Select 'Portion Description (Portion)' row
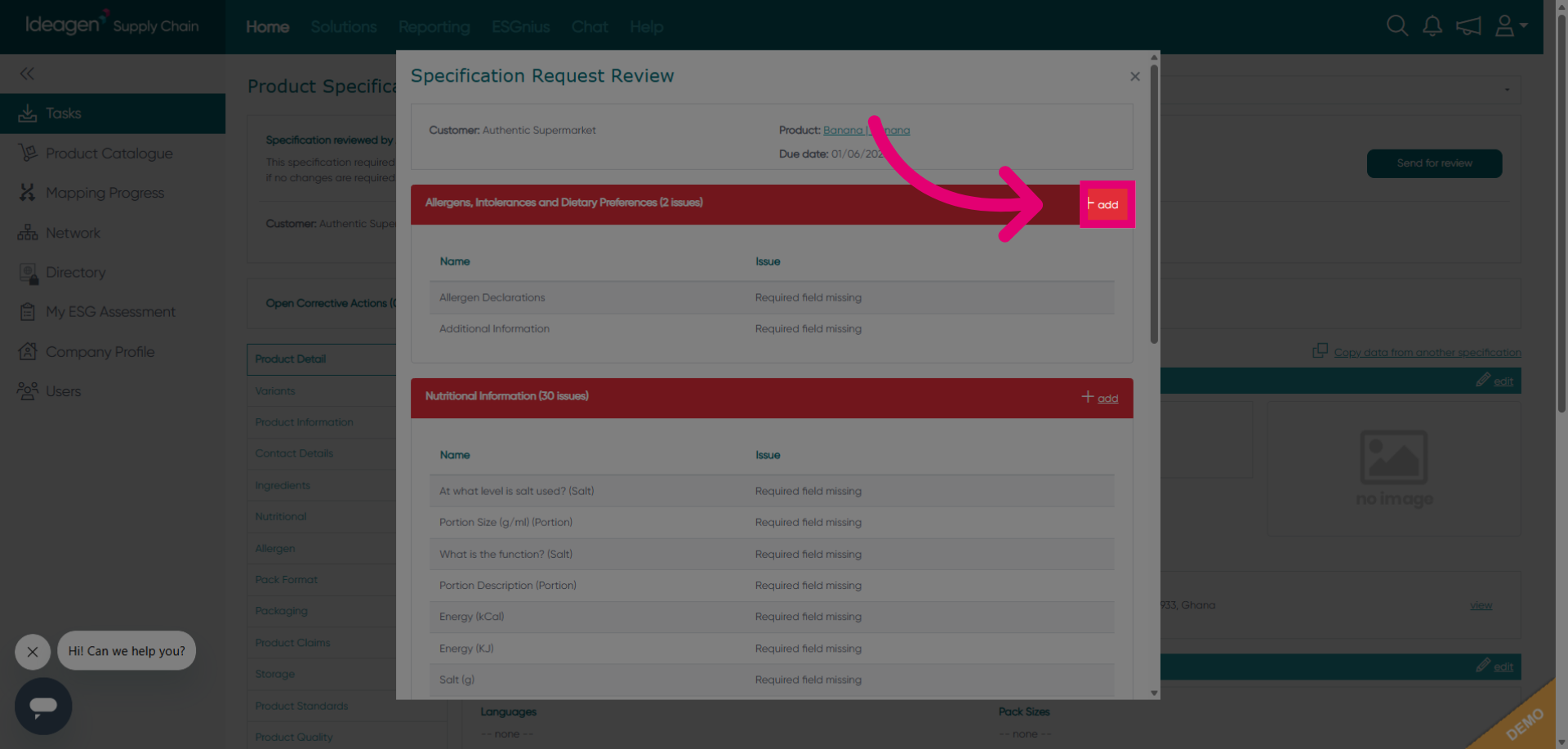The image size is (1568, 749). tap(772, 586)
